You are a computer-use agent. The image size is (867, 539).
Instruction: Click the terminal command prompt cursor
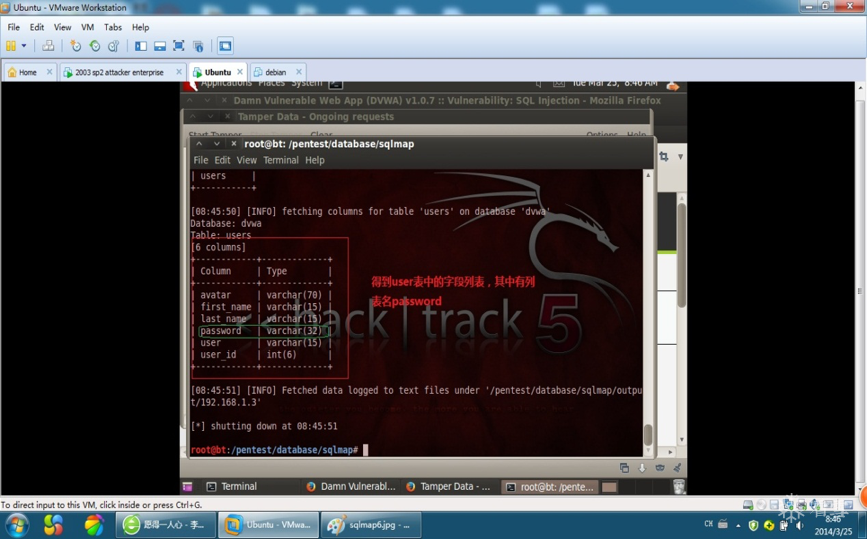(x=365, y=449)
